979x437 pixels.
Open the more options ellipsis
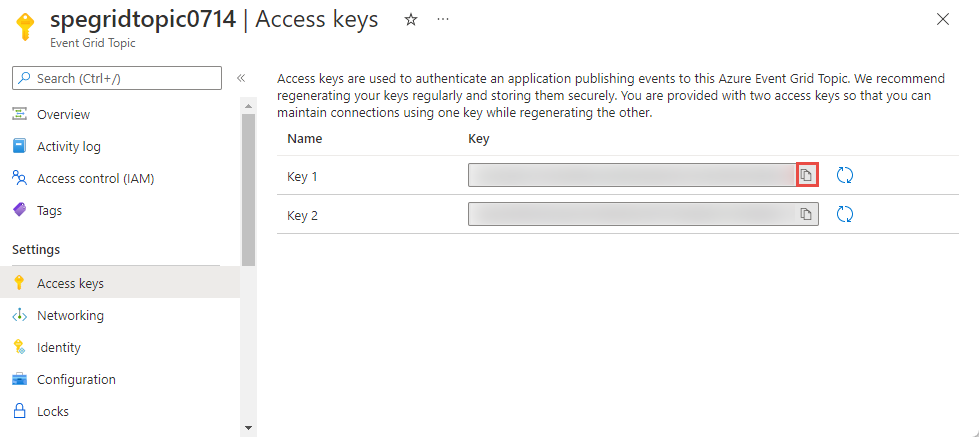tap(443, 20)
